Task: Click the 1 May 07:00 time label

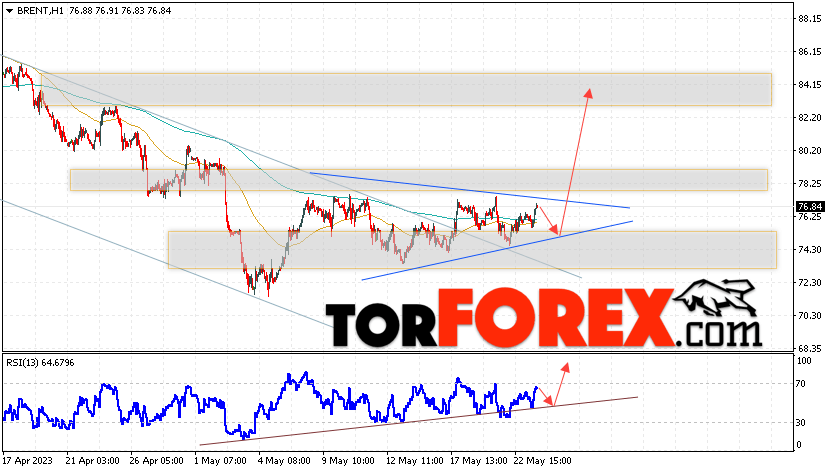Action: (x=220, y=461)
